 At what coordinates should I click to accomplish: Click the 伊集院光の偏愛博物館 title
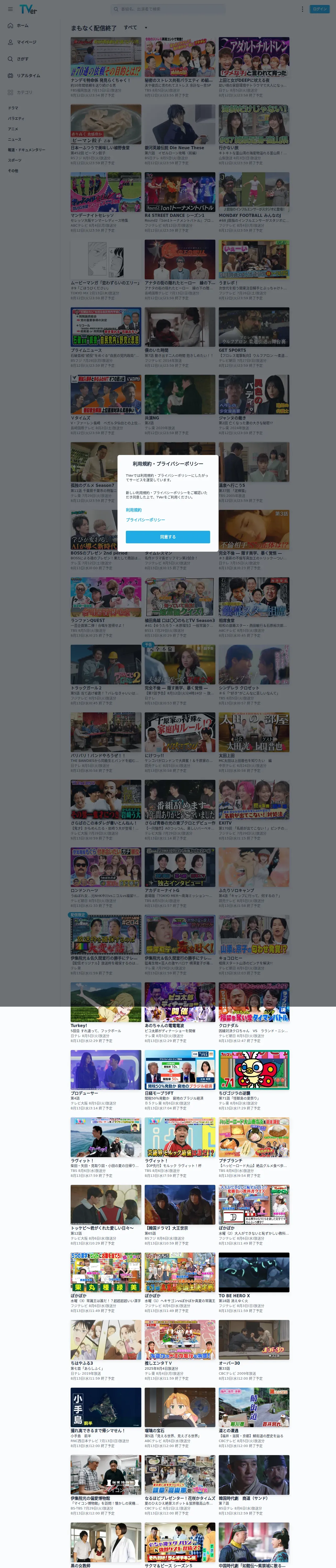(91, 1498)
